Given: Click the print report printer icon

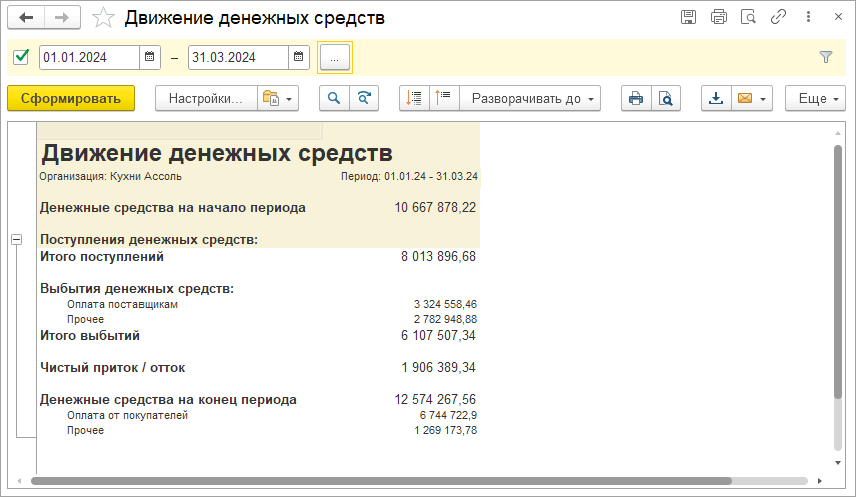Looking at the screenshot, I should point(635,98).
